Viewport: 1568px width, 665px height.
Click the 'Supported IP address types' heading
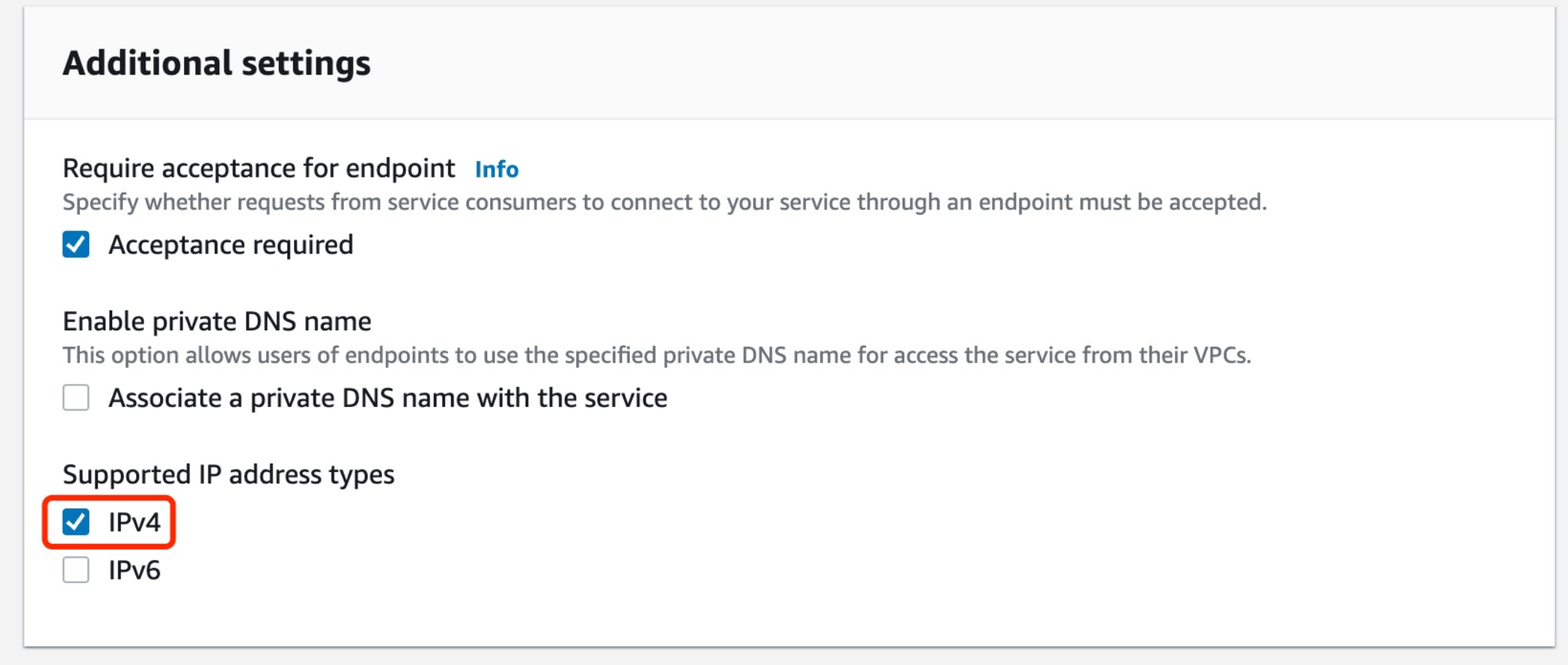coord(228,474)
